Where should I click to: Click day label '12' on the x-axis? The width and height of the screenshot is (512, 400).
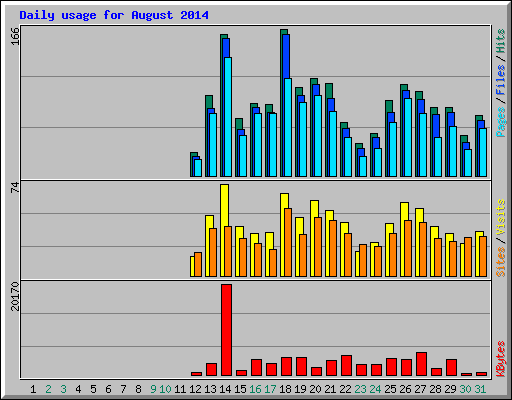pos(195,389)
